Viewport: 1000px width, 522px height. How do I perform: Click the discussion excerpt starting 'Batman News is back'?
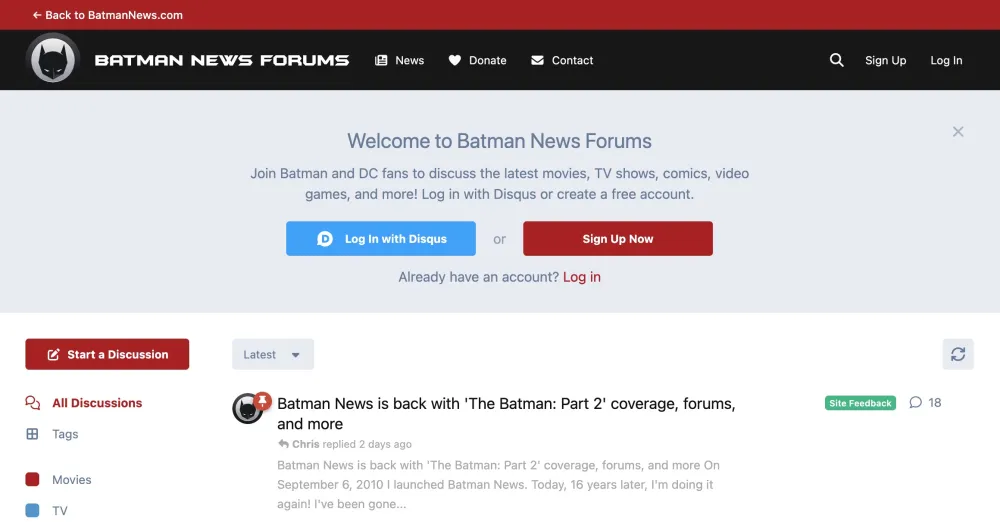(x=499, y=484)
